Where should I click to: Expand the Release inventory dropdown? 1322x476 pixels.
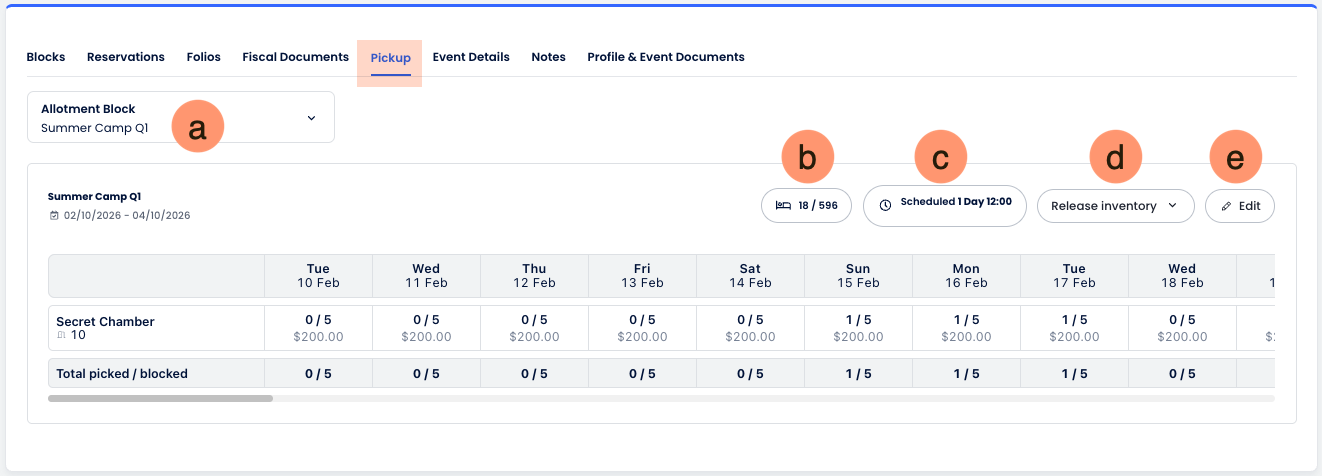click(x=1115, y=206)
